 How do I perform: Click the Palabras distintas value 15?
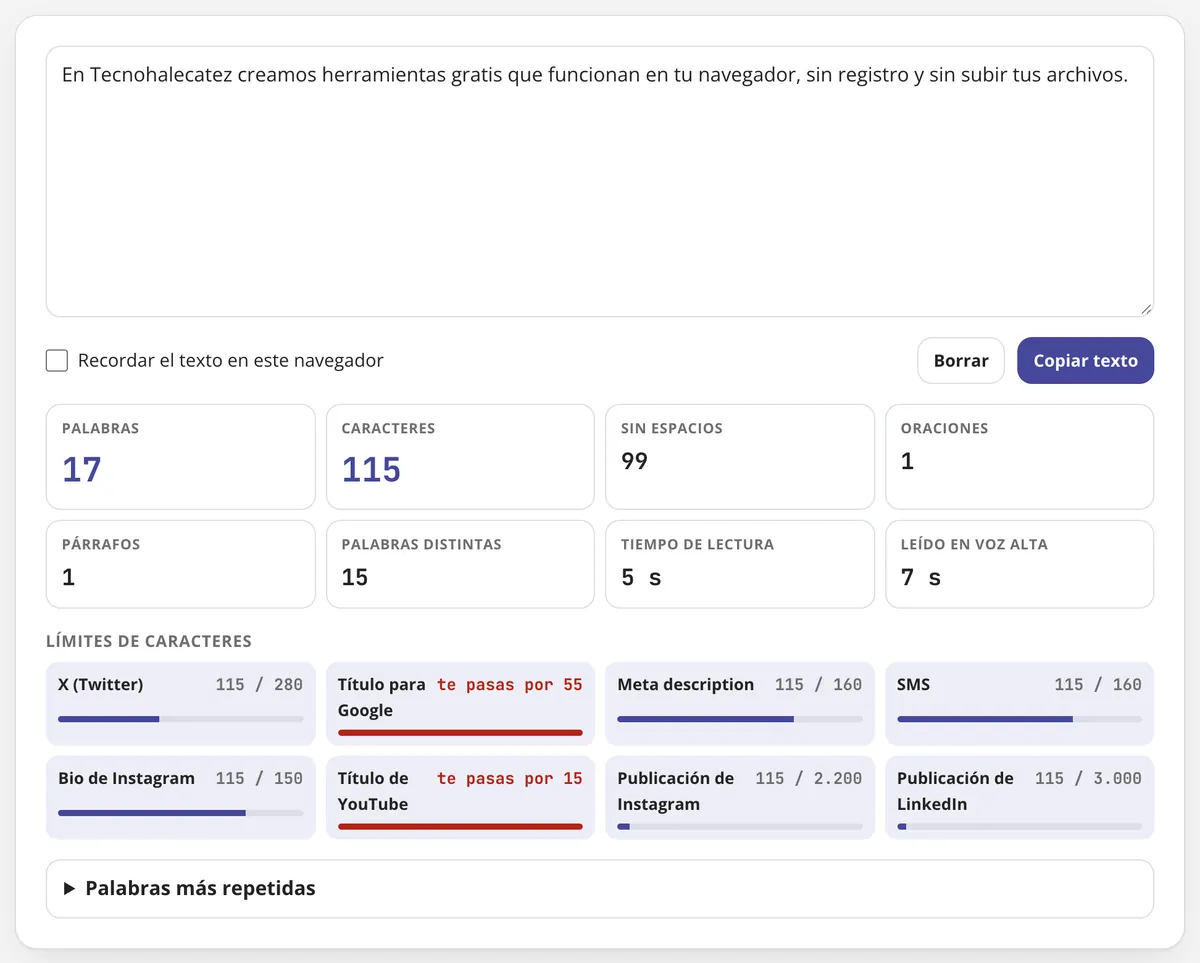tap(355, 577)
